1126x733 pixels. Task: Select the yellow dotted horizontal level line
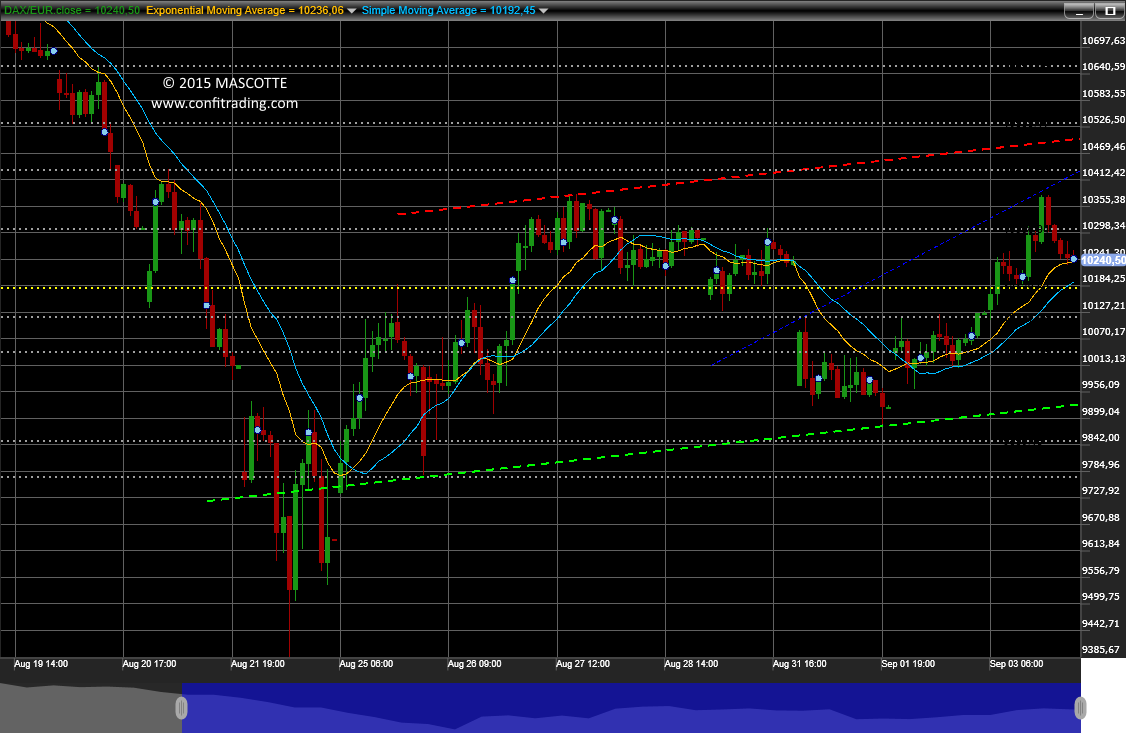pos(540,288)
